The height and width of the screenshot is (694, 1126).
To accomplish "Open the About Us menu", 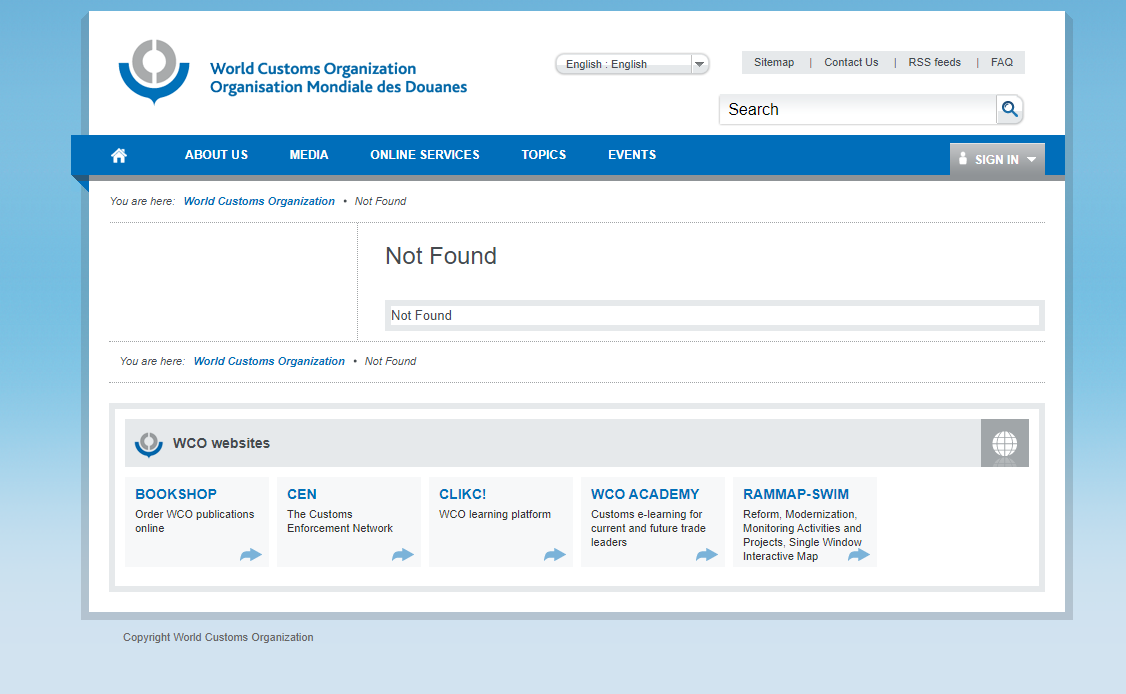I will [x=216, y=154].
